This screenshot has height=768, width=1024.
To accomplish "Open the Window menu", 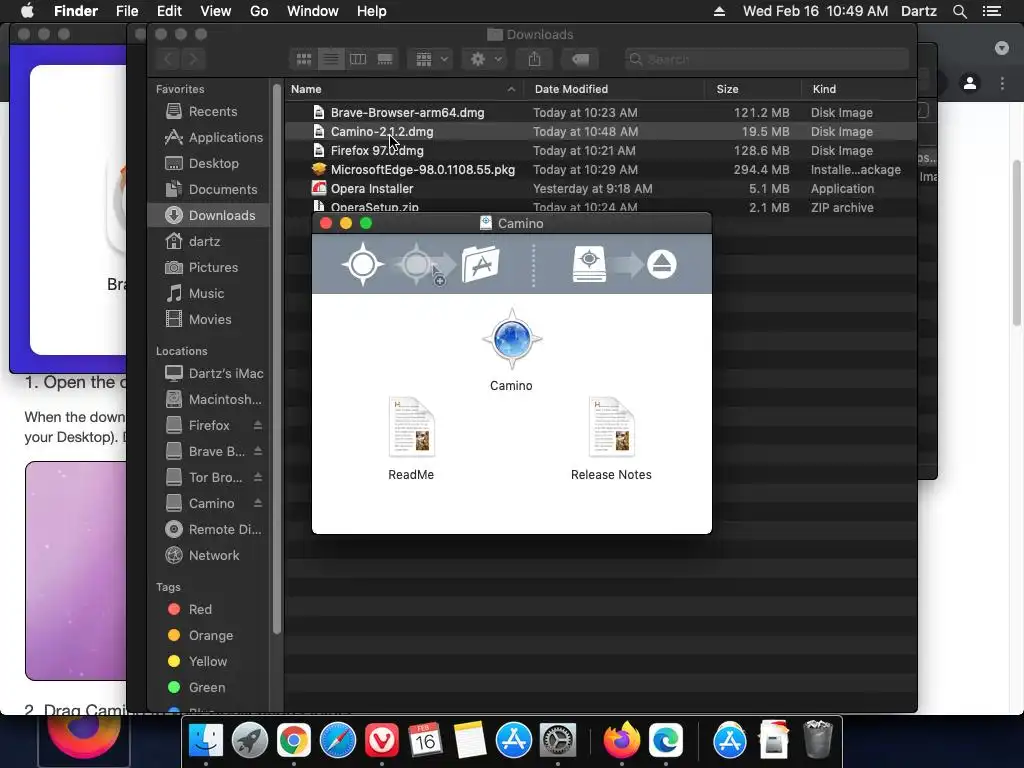I will pos(313,11).
